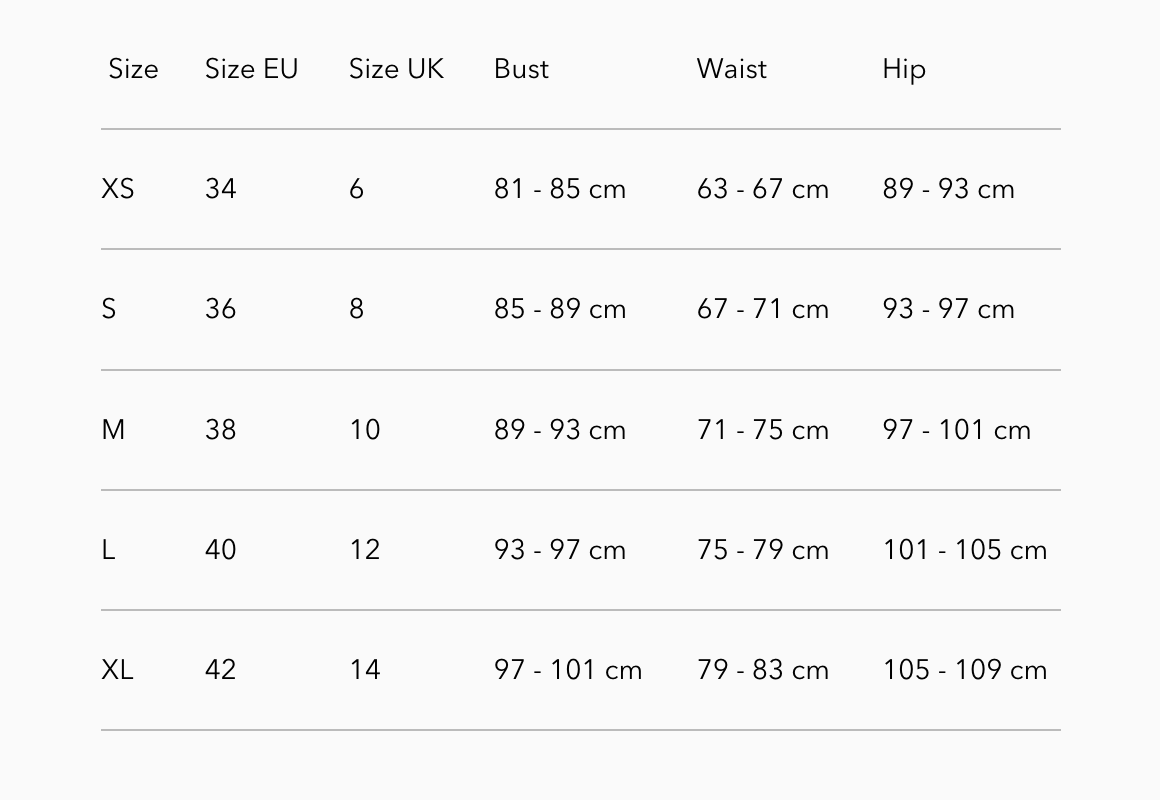Click the L size label
Viewport: 1160px width, 800px height.
(108, 550)
